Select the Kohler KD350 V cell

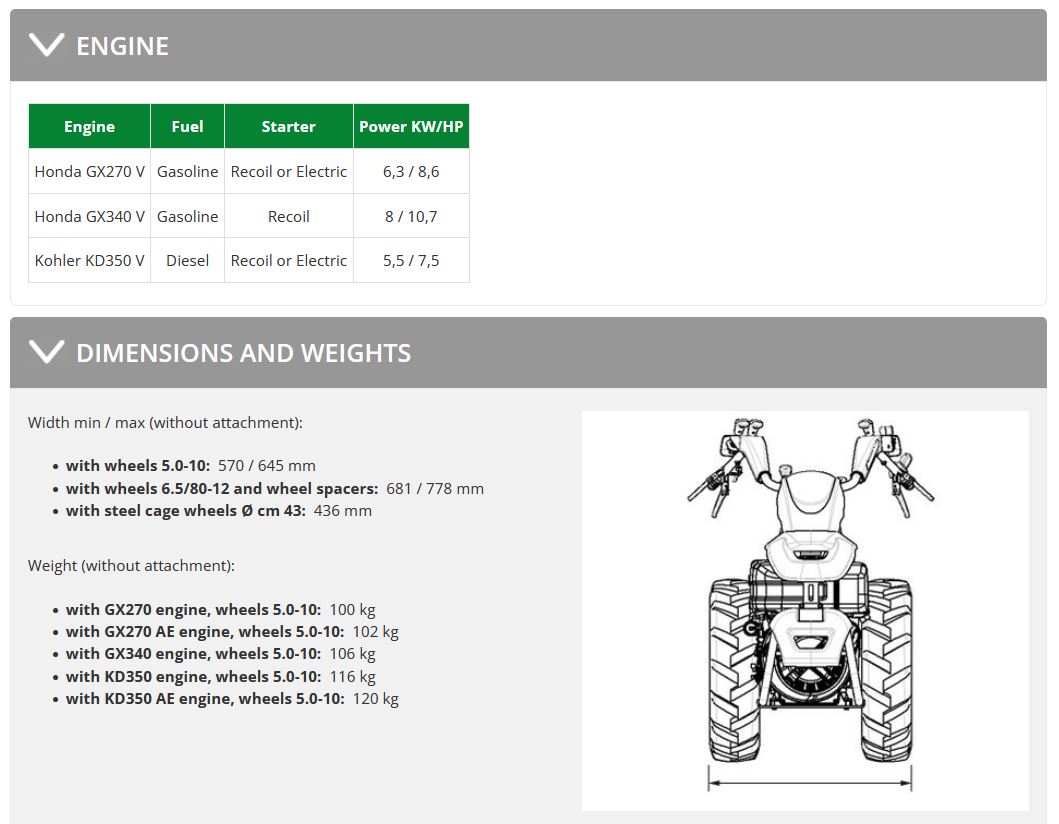89,260
